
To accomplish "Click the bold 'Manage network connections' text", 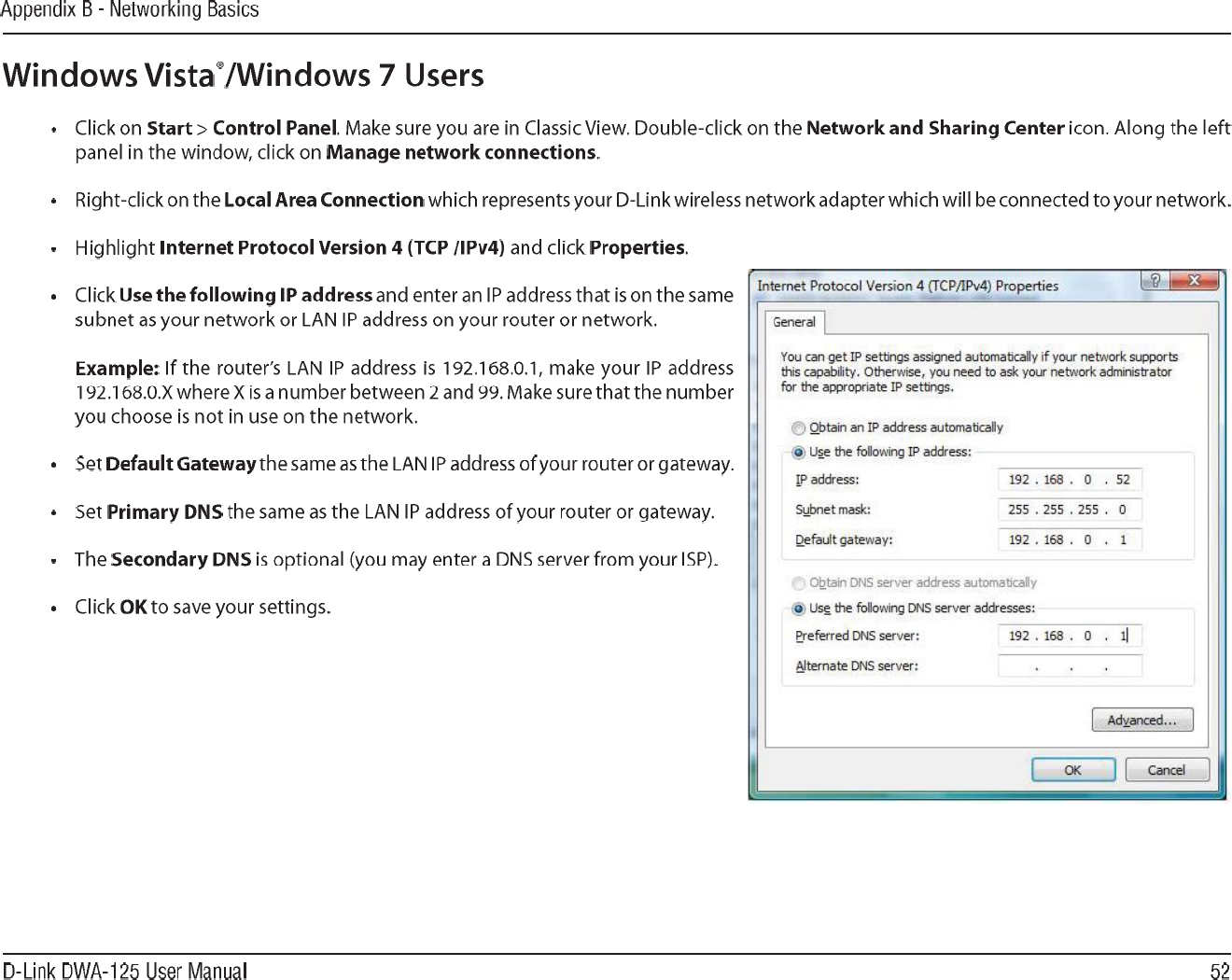I will [461, 152].
